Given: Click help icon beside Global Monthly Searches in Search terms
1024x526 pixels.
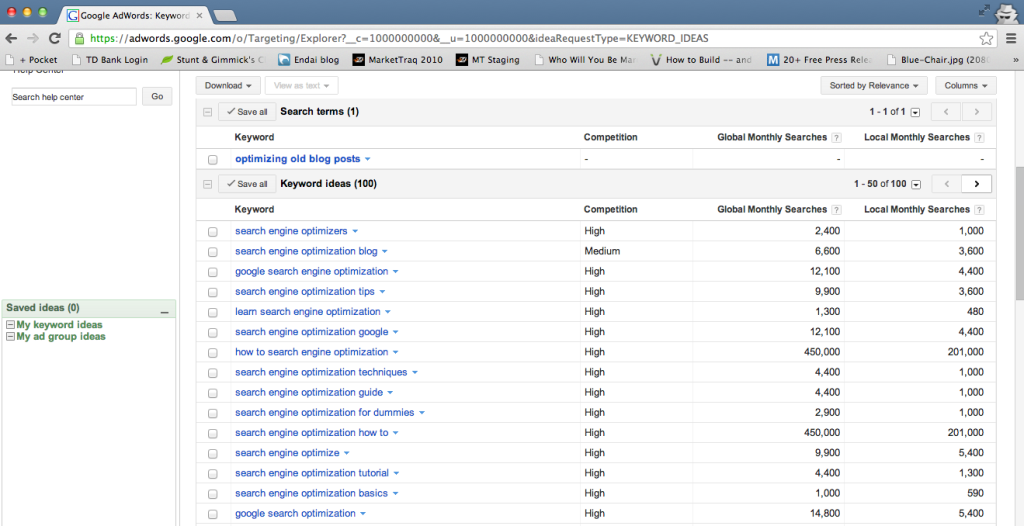Looking at the screenshot, I should point(836,138).
